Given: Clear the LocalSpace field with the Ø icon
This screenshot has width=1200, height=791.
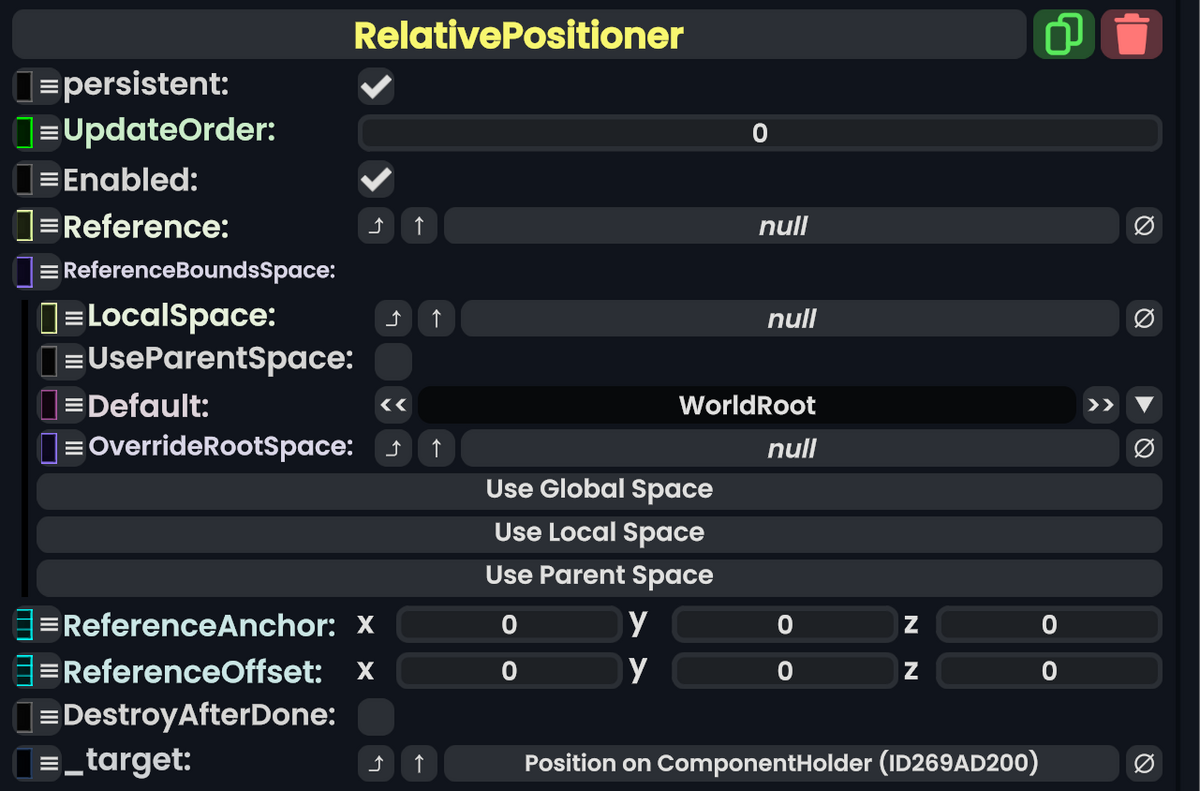Looking at the screenshot, I should tap(1144, 318).
